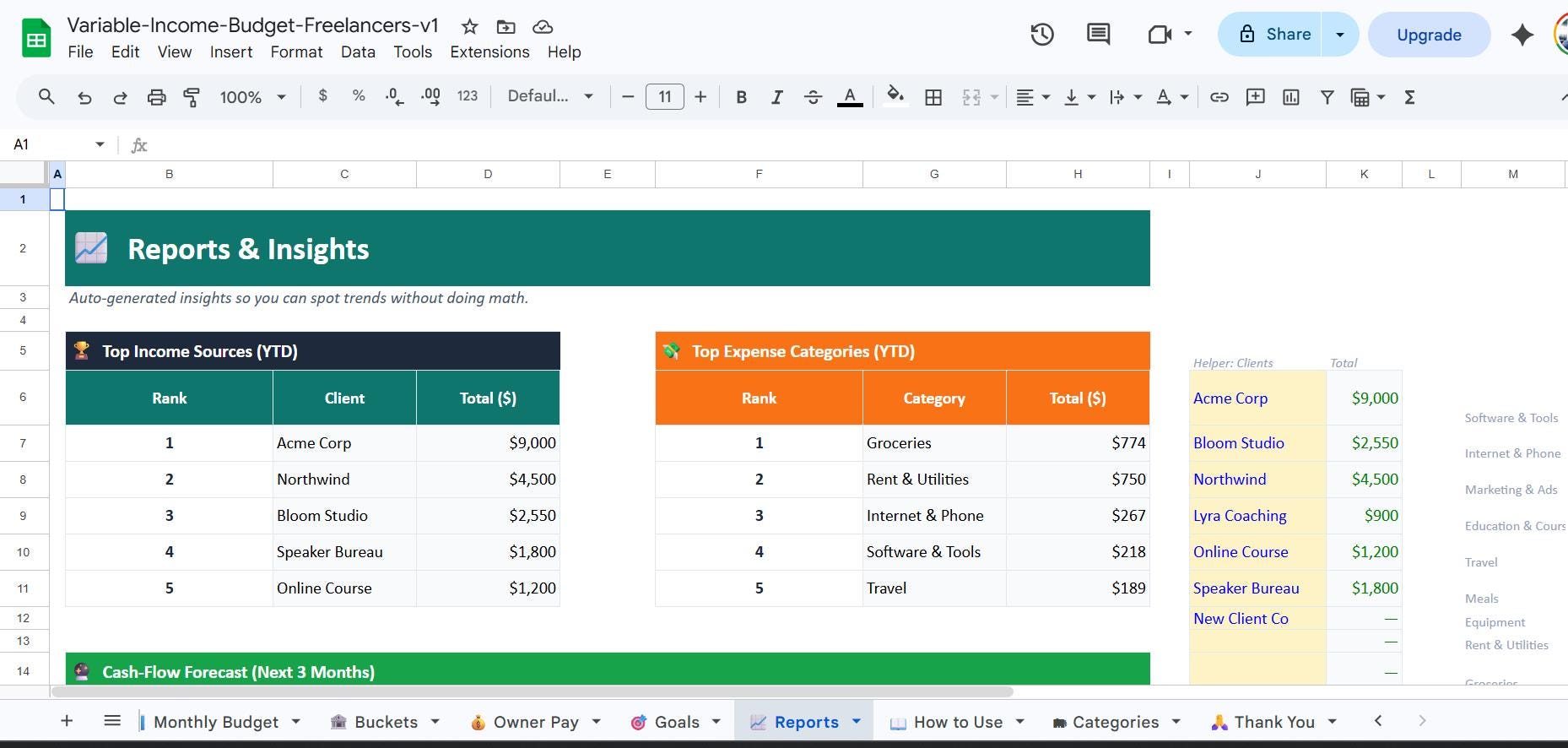The height and width of the screenshot is (748, 1568).
Task: Undo the last action
Action: (x=84, y=97)
